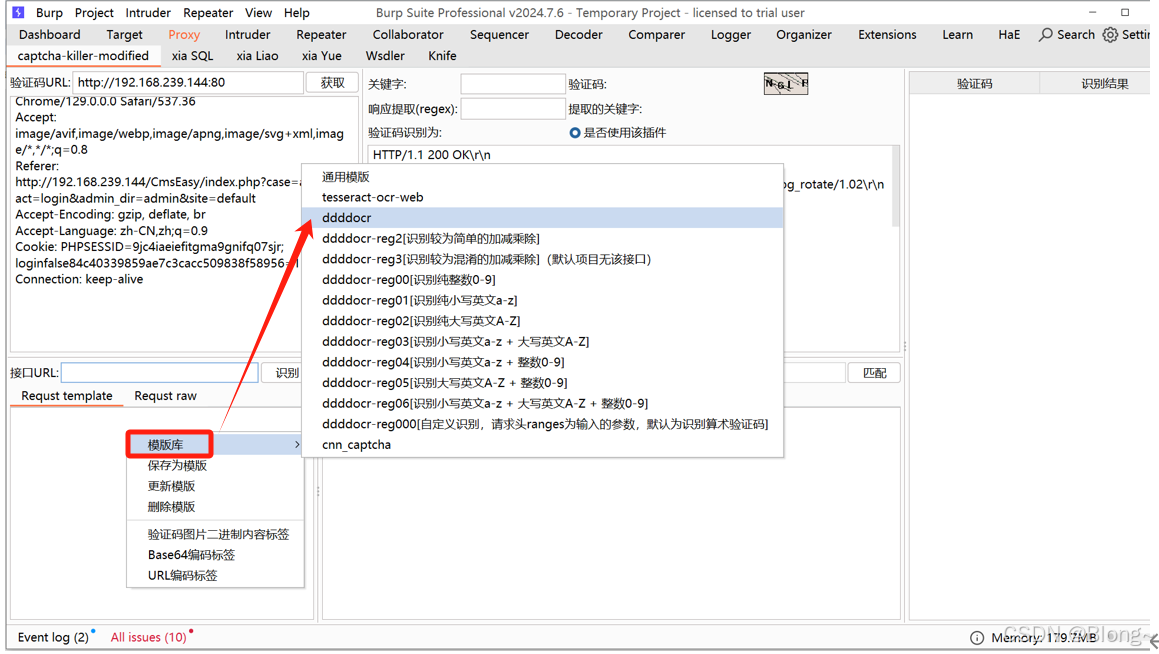Switch to the Dashboard tab
1159x654 pixels.
point(50,35)
